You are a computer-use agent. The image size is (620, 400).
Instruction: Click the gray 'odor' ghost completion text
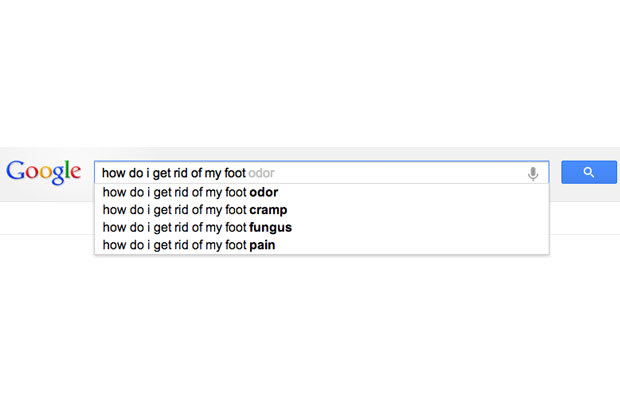(x=261, y=173)
